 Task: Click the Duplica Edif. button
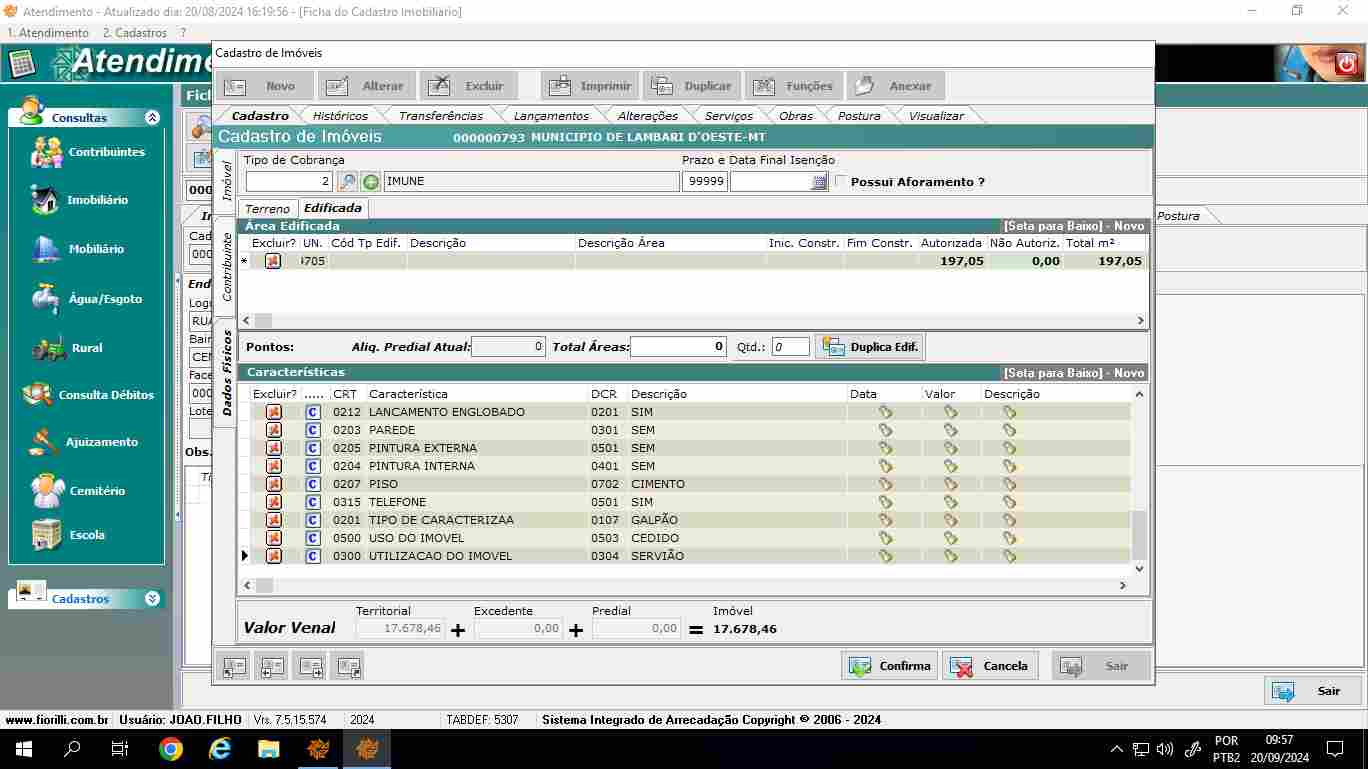[870, 347]
